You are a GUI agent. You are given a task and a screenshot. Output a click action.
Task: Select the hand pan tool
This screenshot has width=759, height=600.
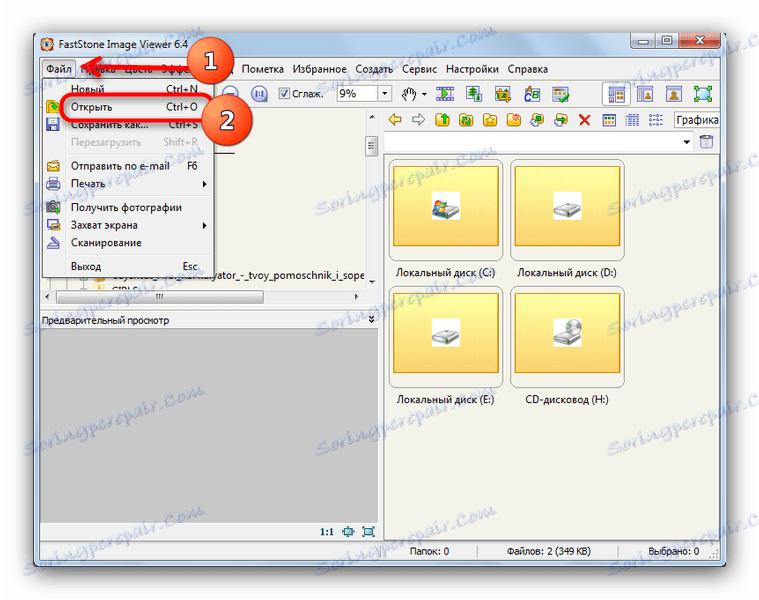pos(409,94)
